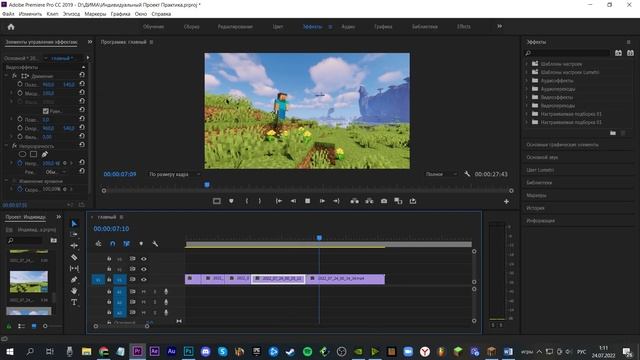
Task: Select the Type text tool
Action: tap(74, 302)
